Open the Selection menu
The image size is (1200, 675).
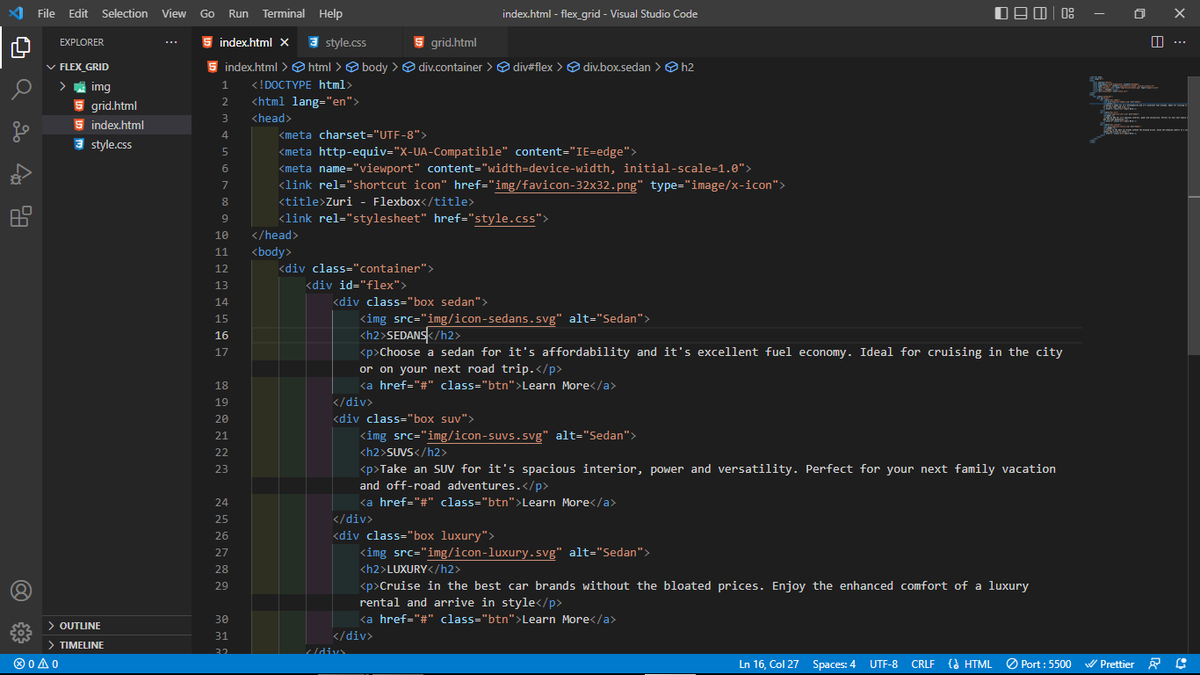(125, 14)
